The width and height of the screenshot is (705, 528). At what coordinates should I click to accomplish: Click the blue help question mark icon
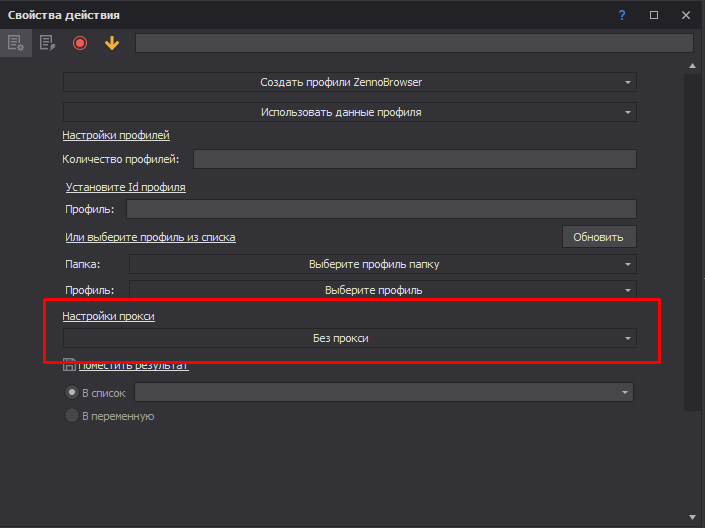pos(622,15)
